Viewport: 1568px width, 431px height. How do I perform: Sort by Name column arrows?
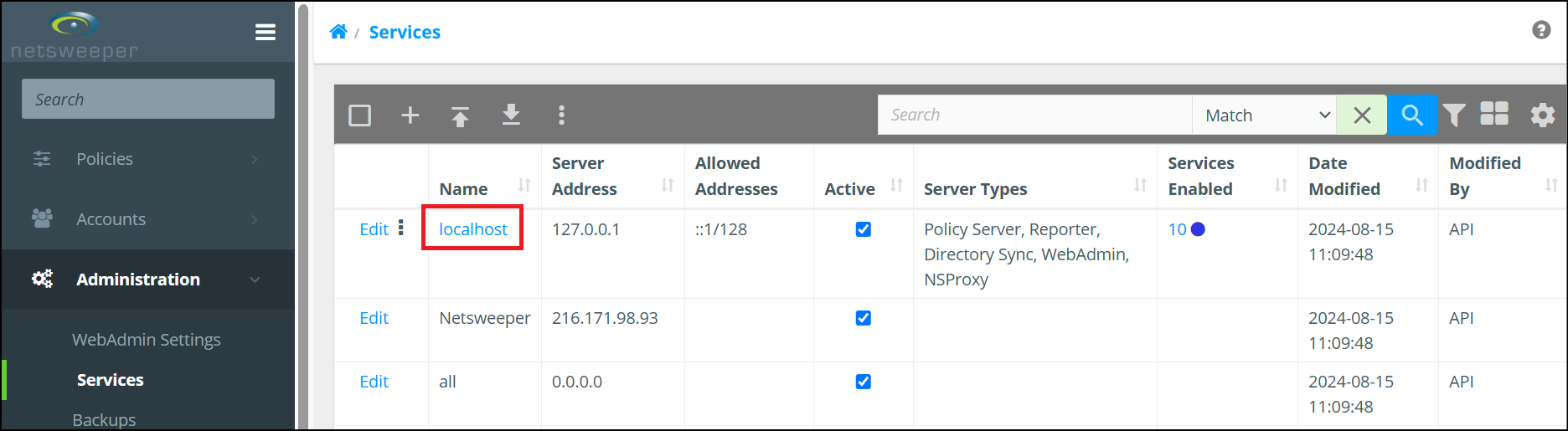(524, 185)
